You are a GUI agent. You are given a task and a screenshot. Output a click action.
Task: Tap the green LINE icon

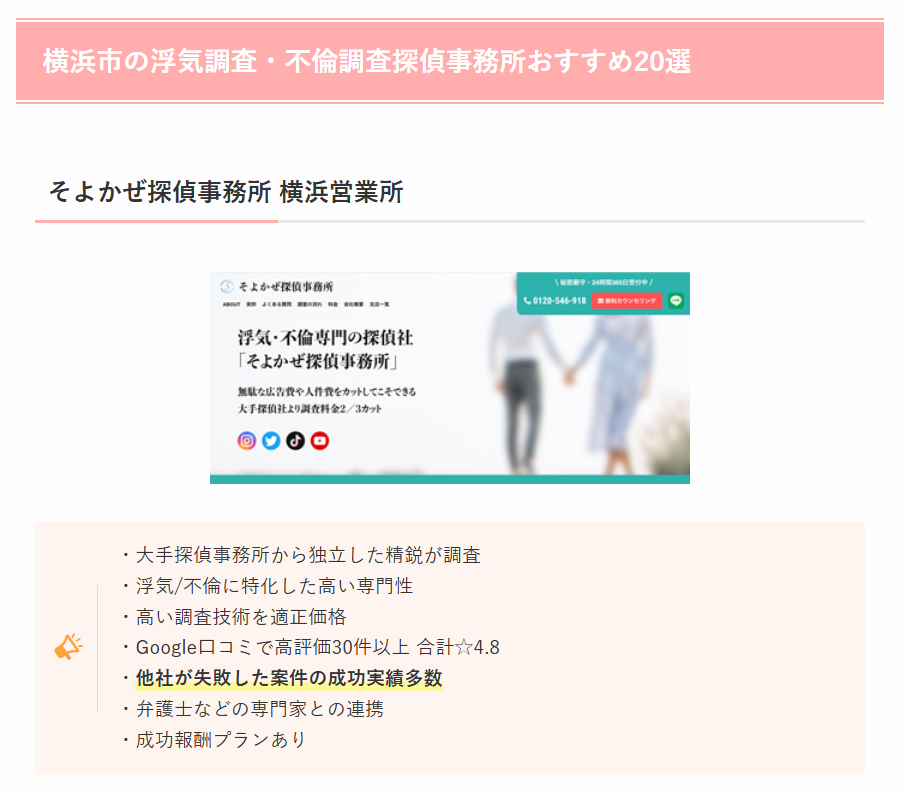676,300
